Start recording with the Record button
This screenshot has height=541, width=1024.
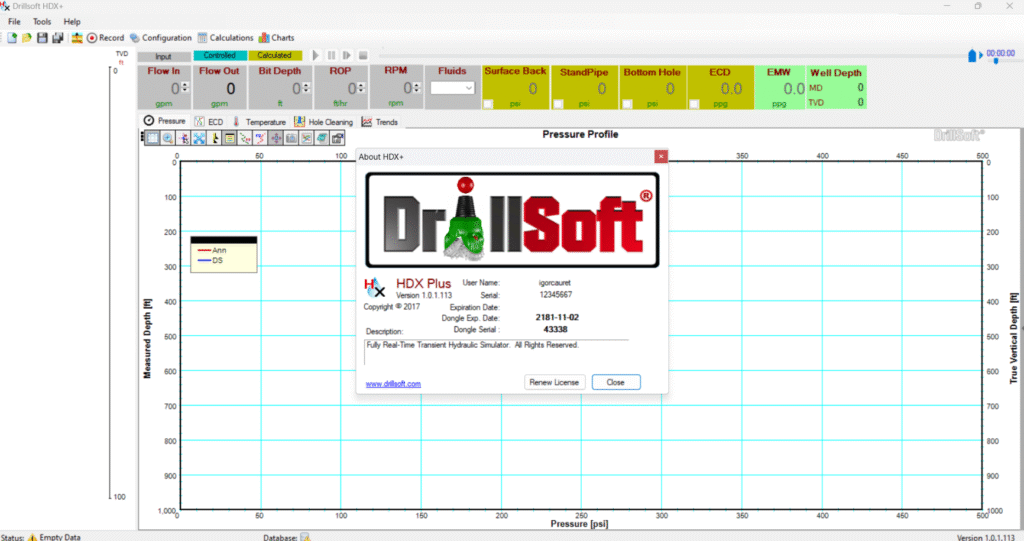click(105, 38)
